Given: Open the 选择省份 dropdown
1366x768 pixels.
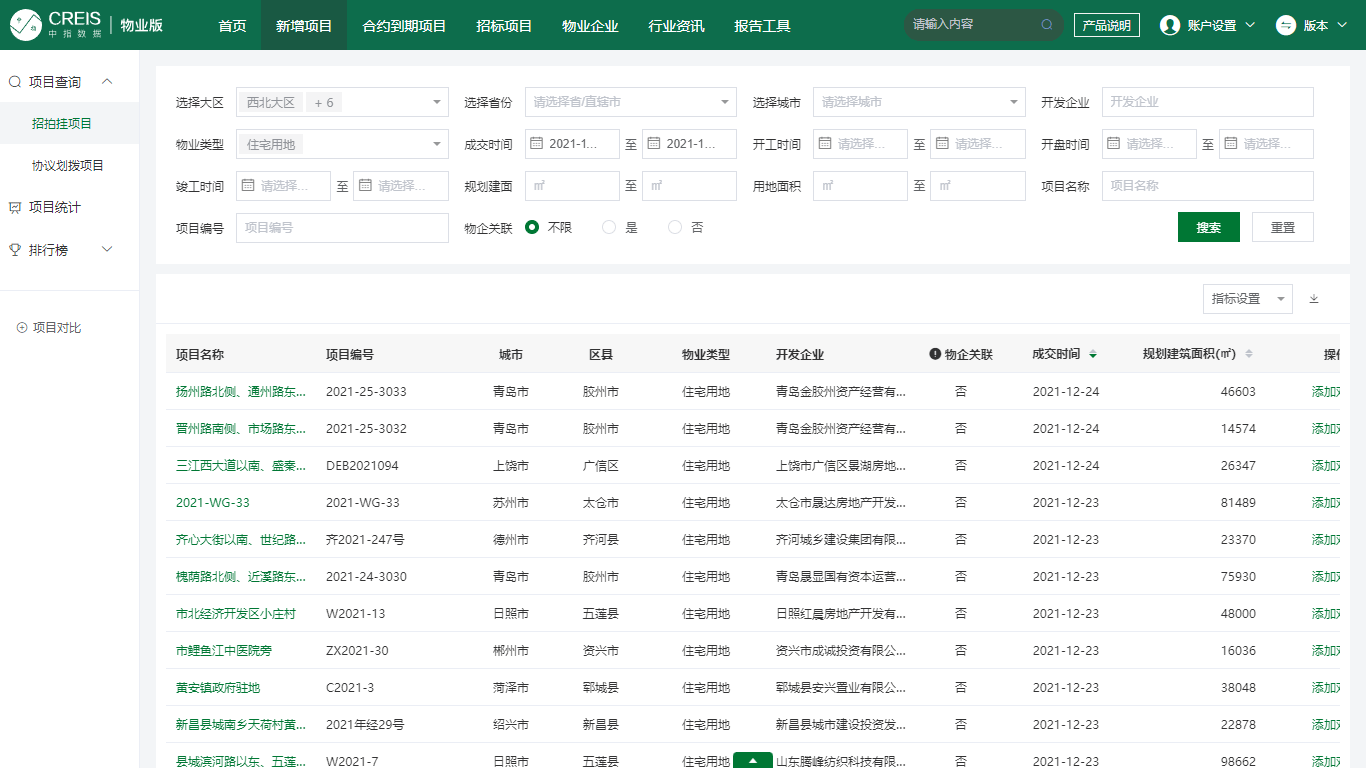Looking at the screenshot, I should (630, 102).
